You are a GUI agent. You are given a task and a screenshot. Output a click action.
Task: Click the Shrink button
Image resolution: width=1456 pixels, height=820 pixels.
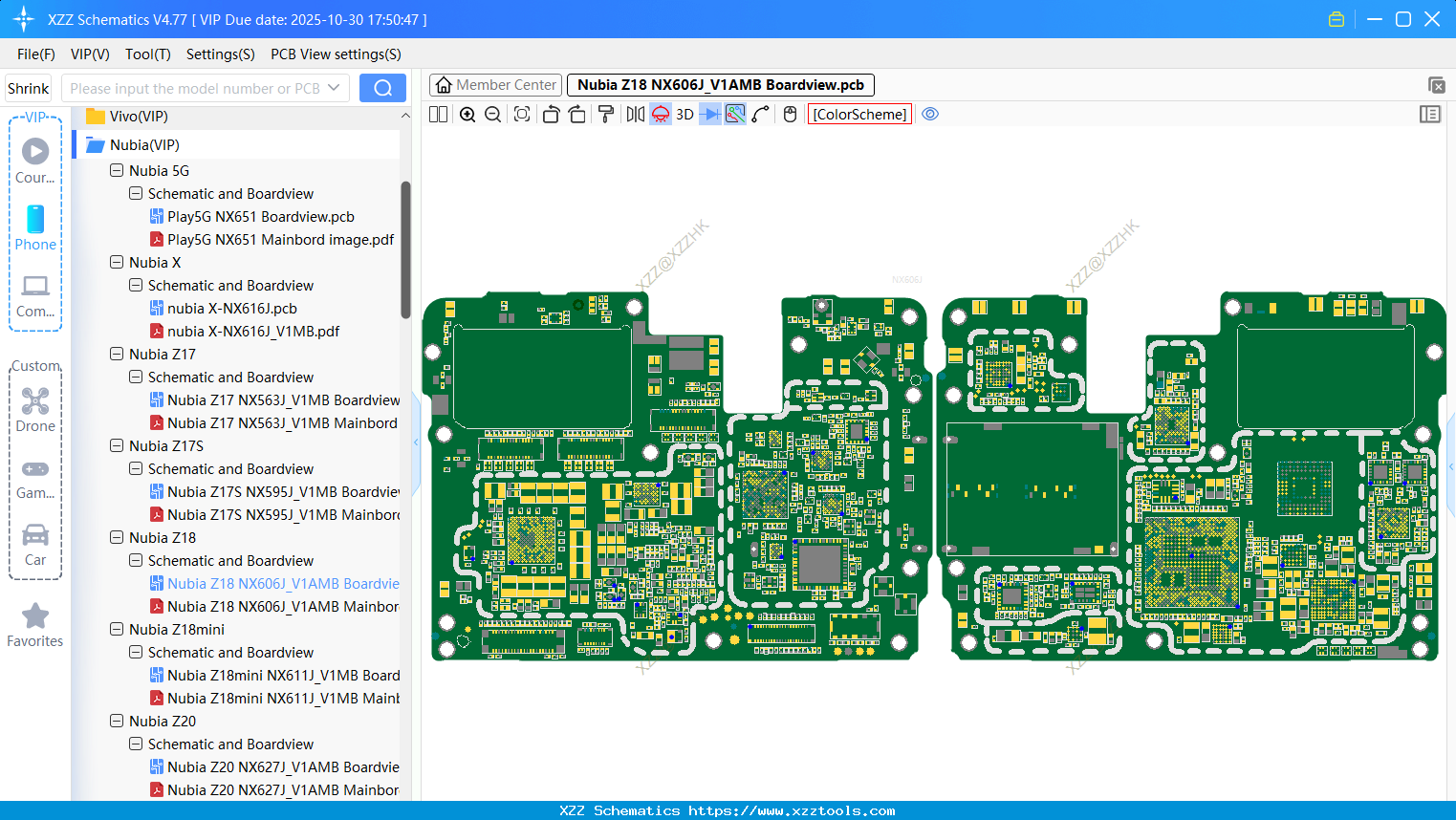pos(29,88)
